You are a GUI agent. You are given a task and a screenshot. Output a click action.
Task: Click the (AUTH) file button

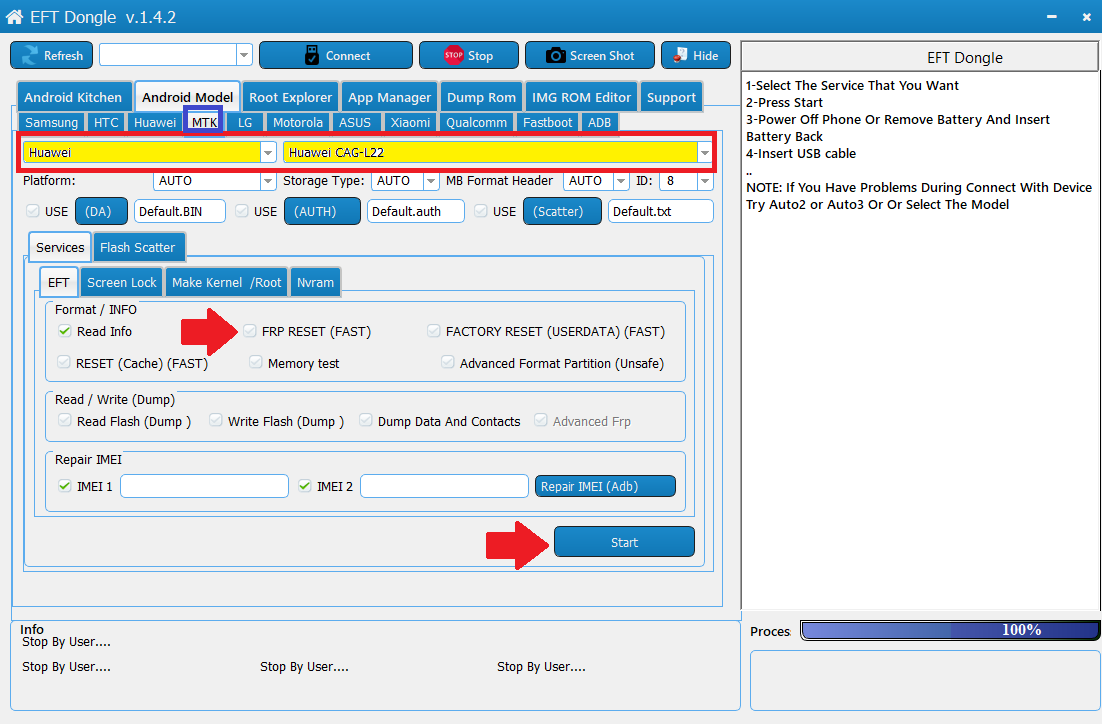tap(322, 211)
